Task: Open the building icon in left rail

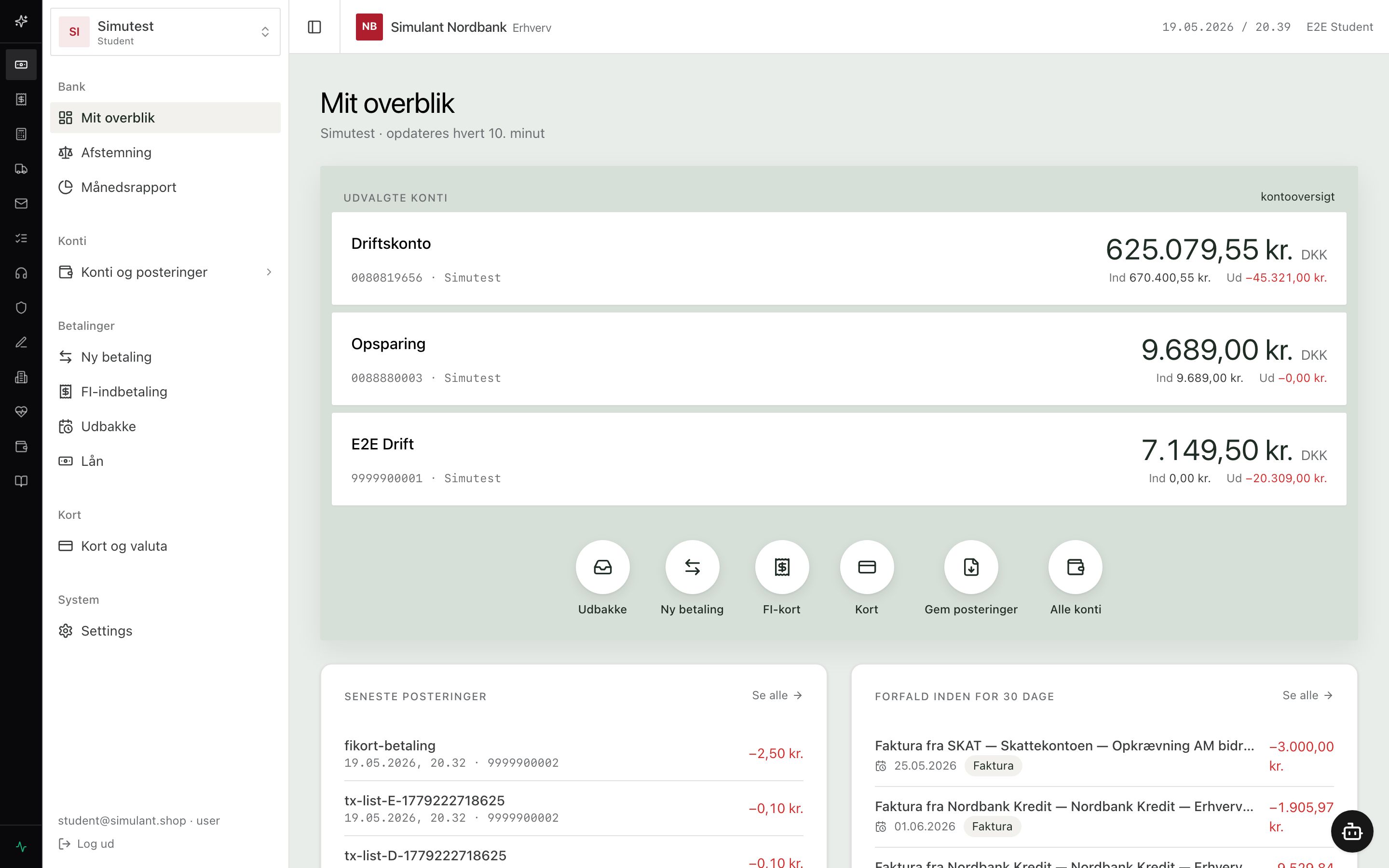Action: point(21,377)
